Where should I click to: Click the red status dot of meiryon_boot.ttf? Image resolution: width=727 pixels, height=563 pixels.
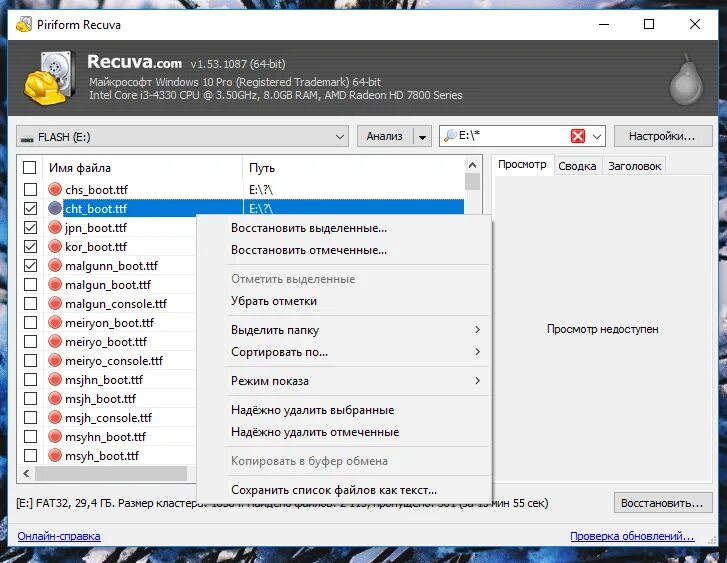tap(55, 322)
